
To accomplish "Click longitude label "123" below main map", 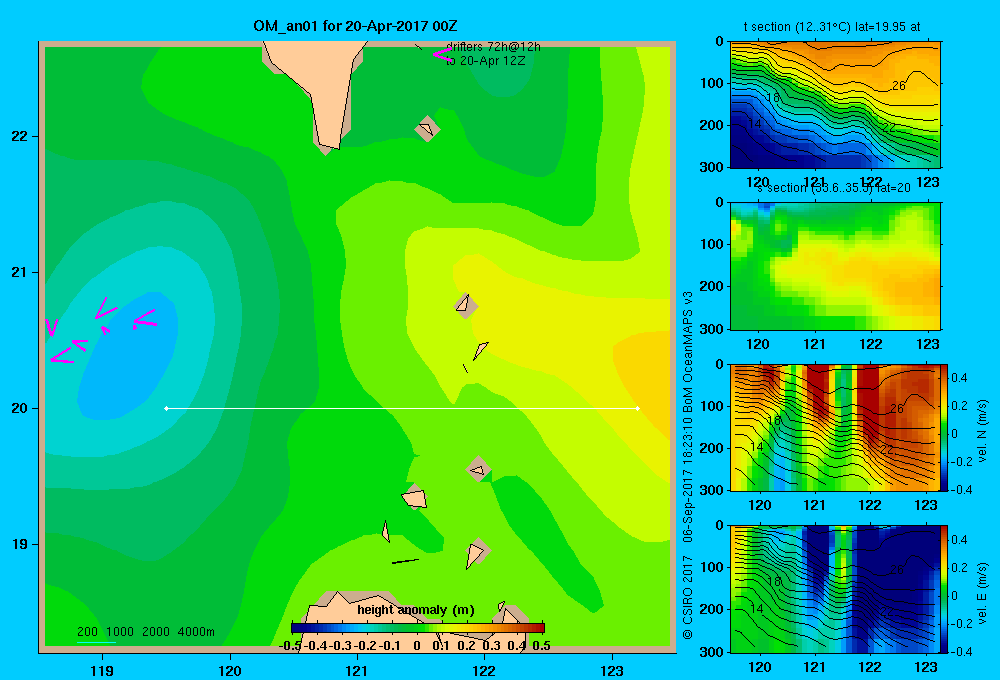I will [x=612, y=670].
